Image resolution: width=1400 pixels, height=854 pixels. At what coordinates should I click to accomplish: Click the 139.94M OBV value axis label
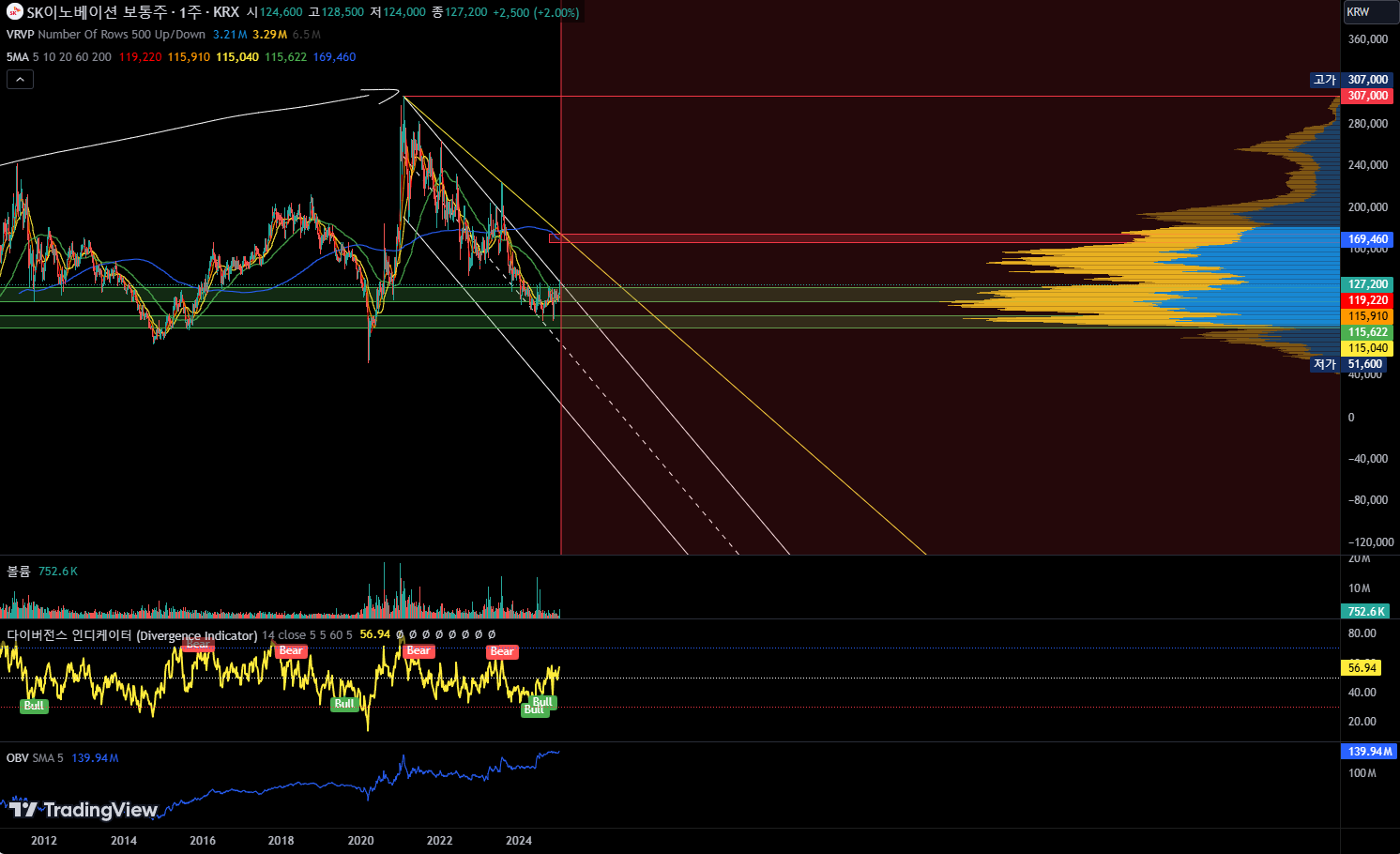pyautogui.click(x=1370, y=752)
